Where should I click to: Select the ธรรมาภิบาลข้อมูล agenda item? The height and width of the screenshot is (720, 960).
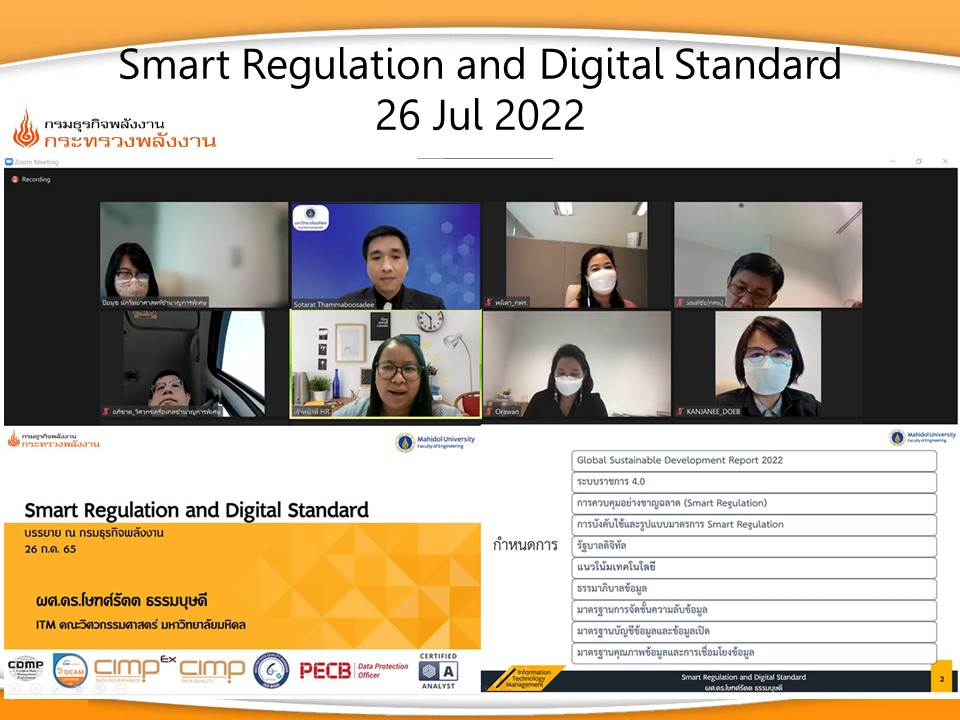point(755,588)
